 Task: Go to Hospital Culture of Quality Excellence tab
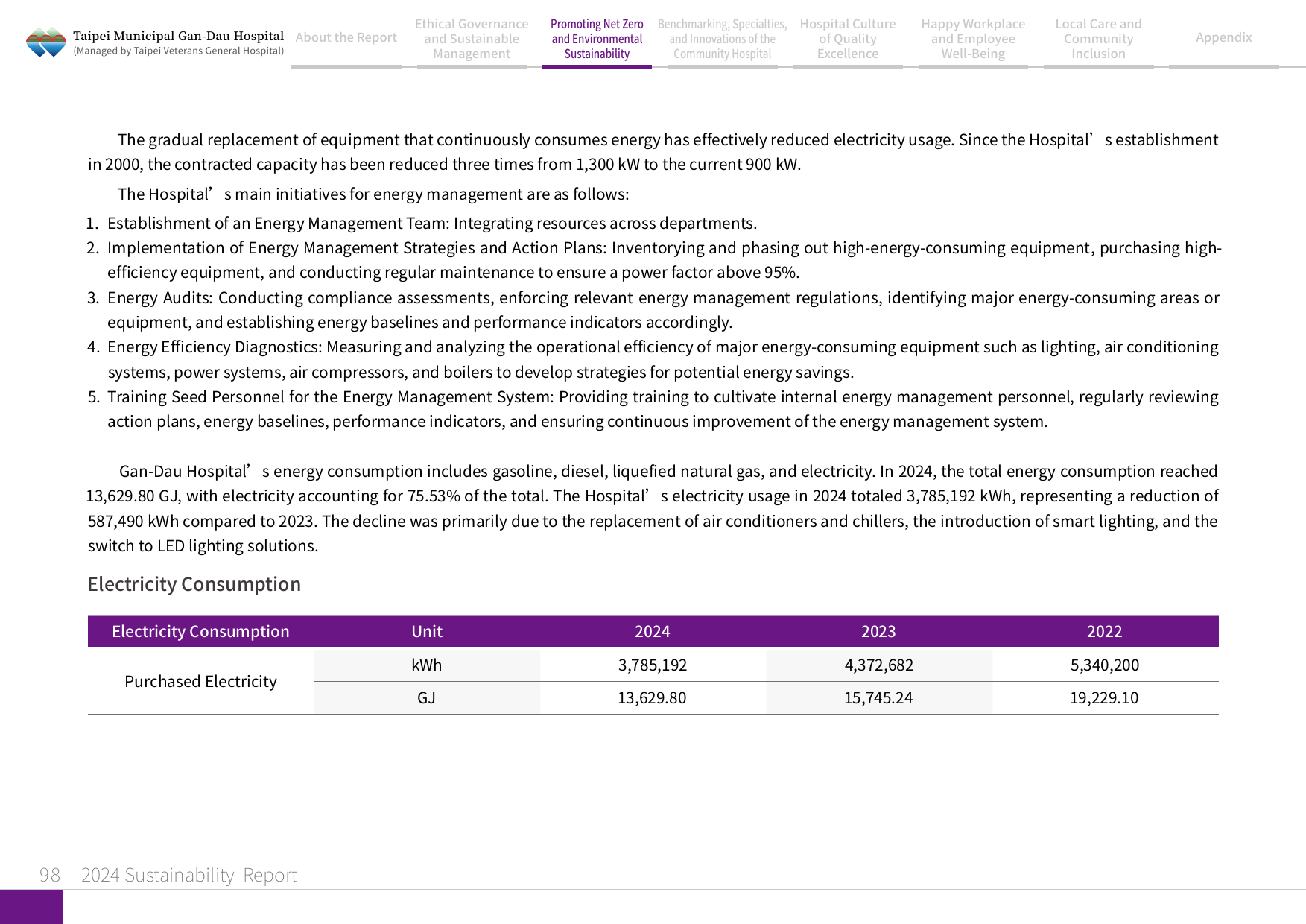(x=848, y=39)
